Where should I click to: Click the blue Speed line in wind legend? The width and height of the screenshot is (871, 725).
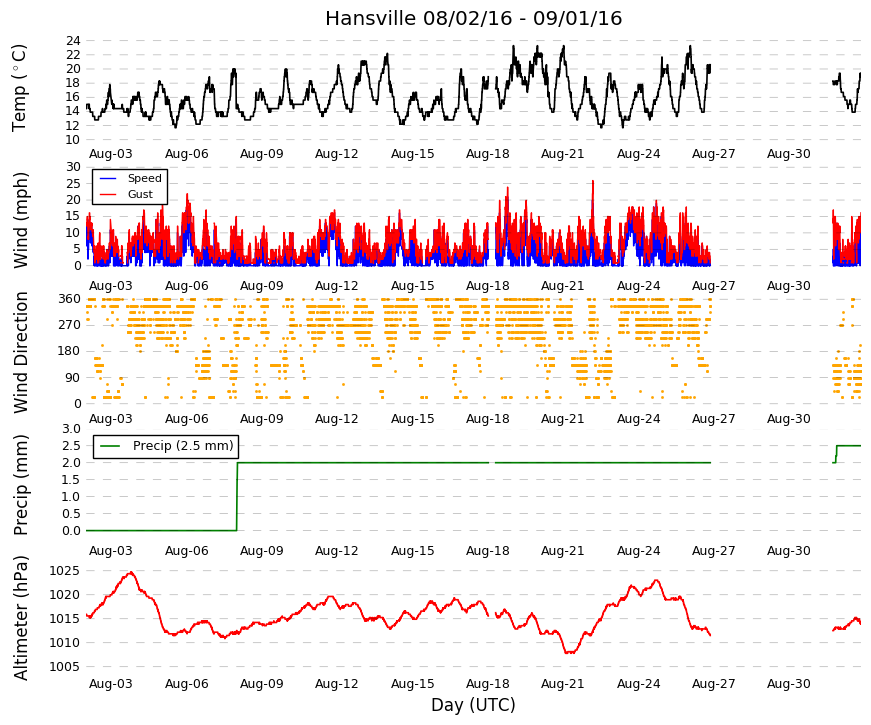click(108, 178)
